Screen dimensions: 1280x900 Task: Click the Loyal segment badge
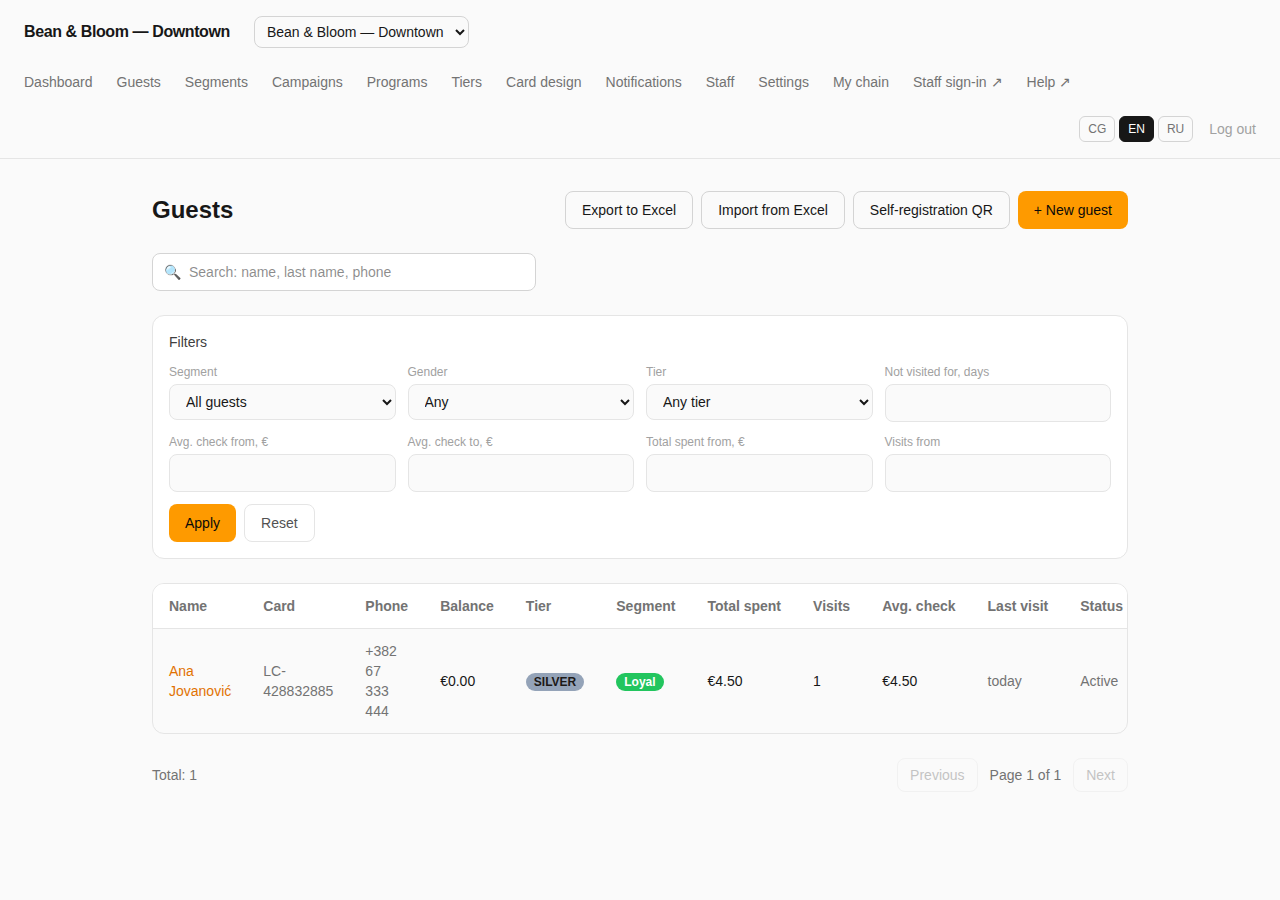(x=640, y=681)
